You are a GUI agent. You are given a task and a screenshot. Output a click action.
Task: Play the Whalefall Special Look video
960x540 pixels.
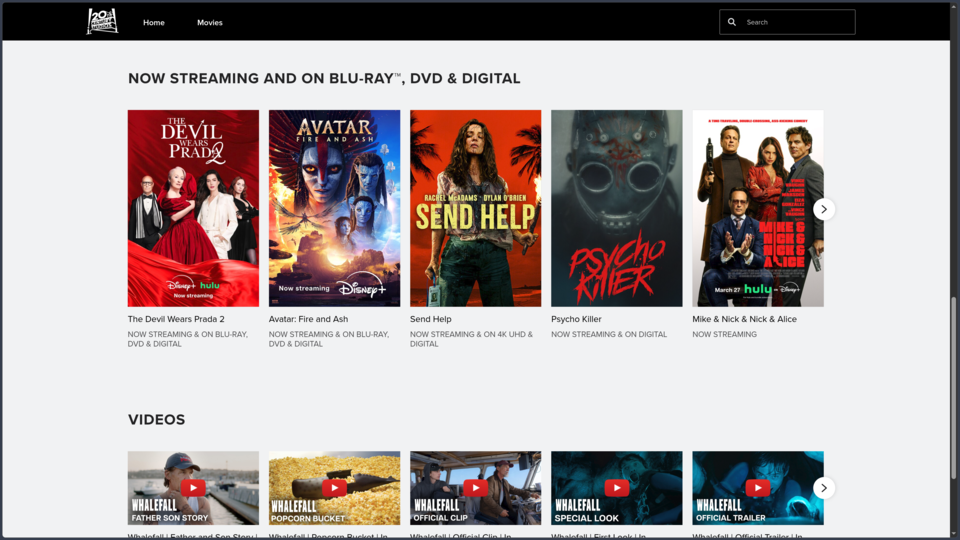617,488
